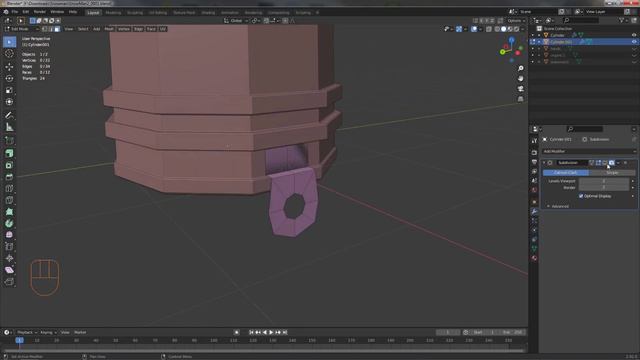Open the viewport Options dropdown
640x360 pixels.
coord(516,20)
